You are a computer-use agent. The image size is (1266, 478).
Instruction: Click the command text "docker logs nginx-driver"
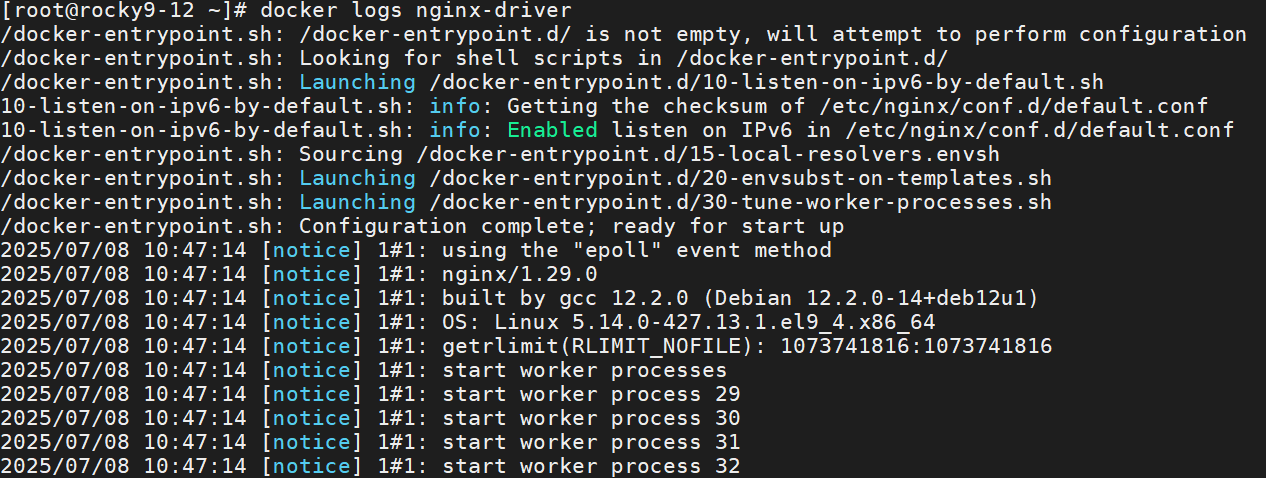coord(417,11)
